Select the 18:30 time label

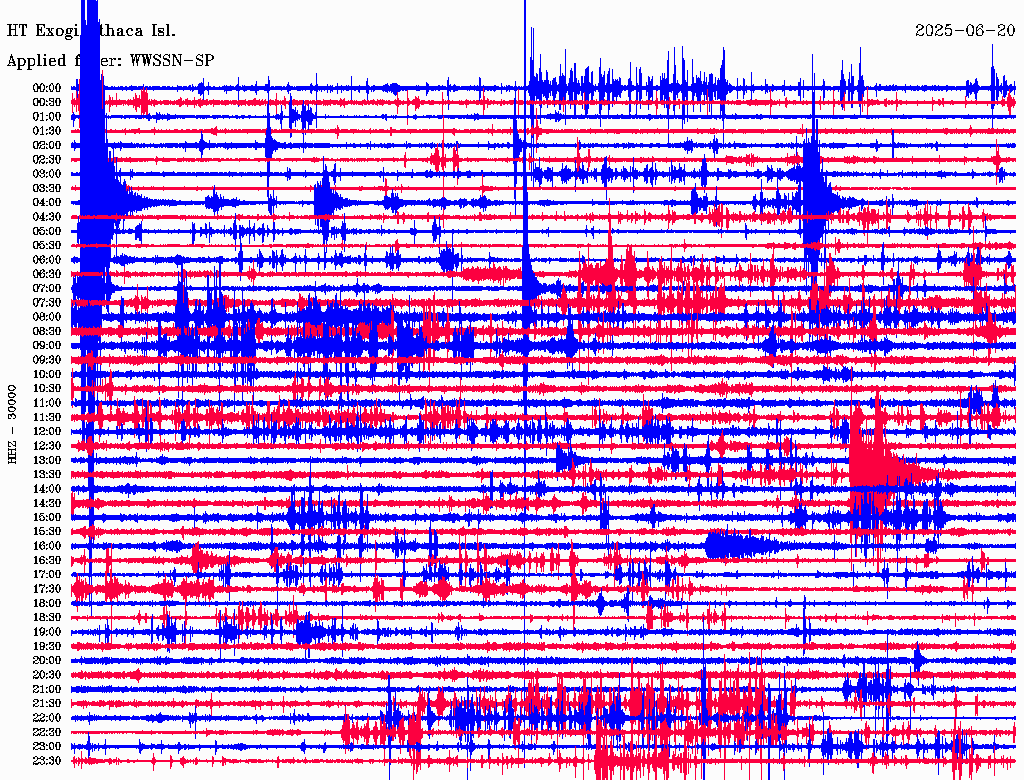coord(47,617)
